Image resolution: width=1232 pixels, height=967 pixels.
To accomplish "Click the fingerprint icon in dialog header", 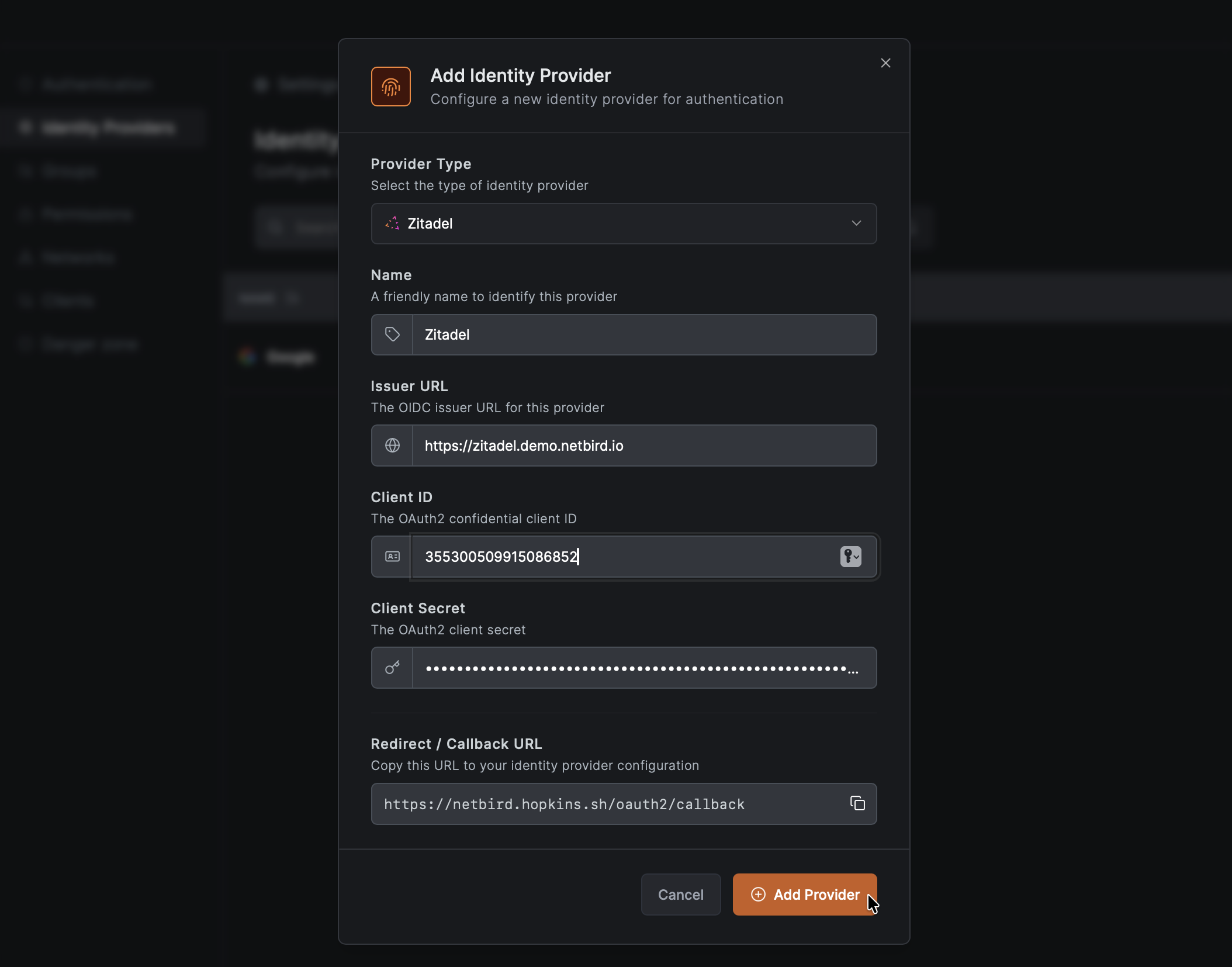I will point(390,87).
